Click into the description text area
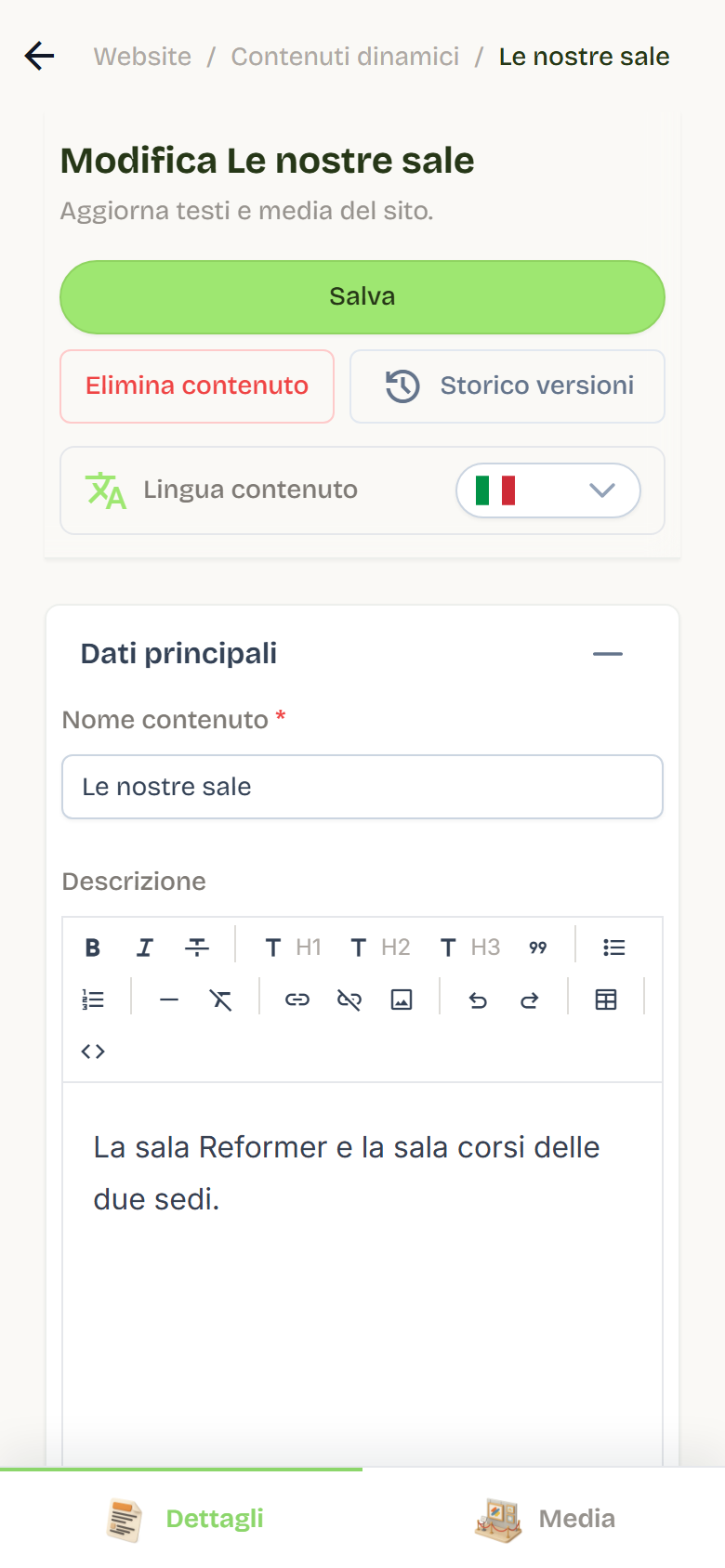This screenshot has width=725, height=1568. click(362, 1274)
